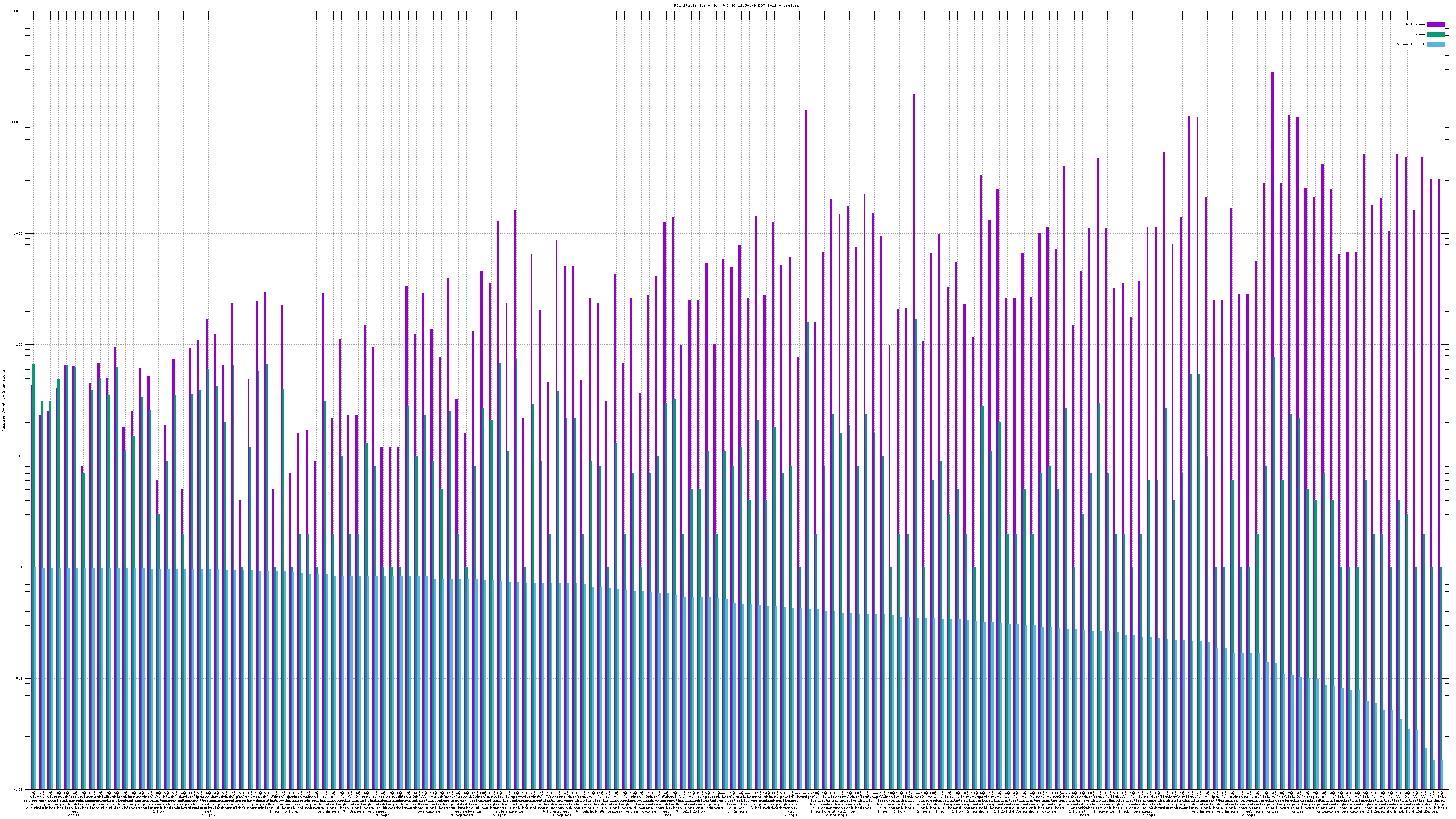
Task: Click the 10 y-axis tick label
Action: pos(21,456)
